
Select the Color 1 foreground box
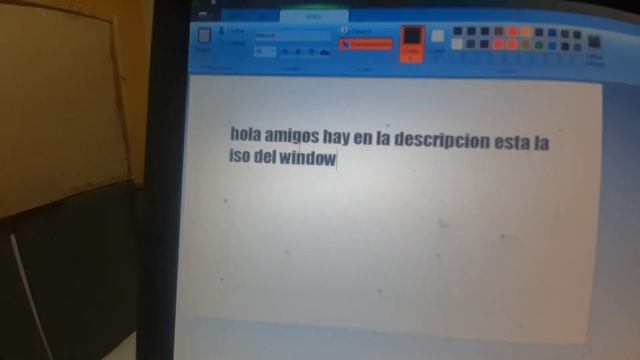412,44
